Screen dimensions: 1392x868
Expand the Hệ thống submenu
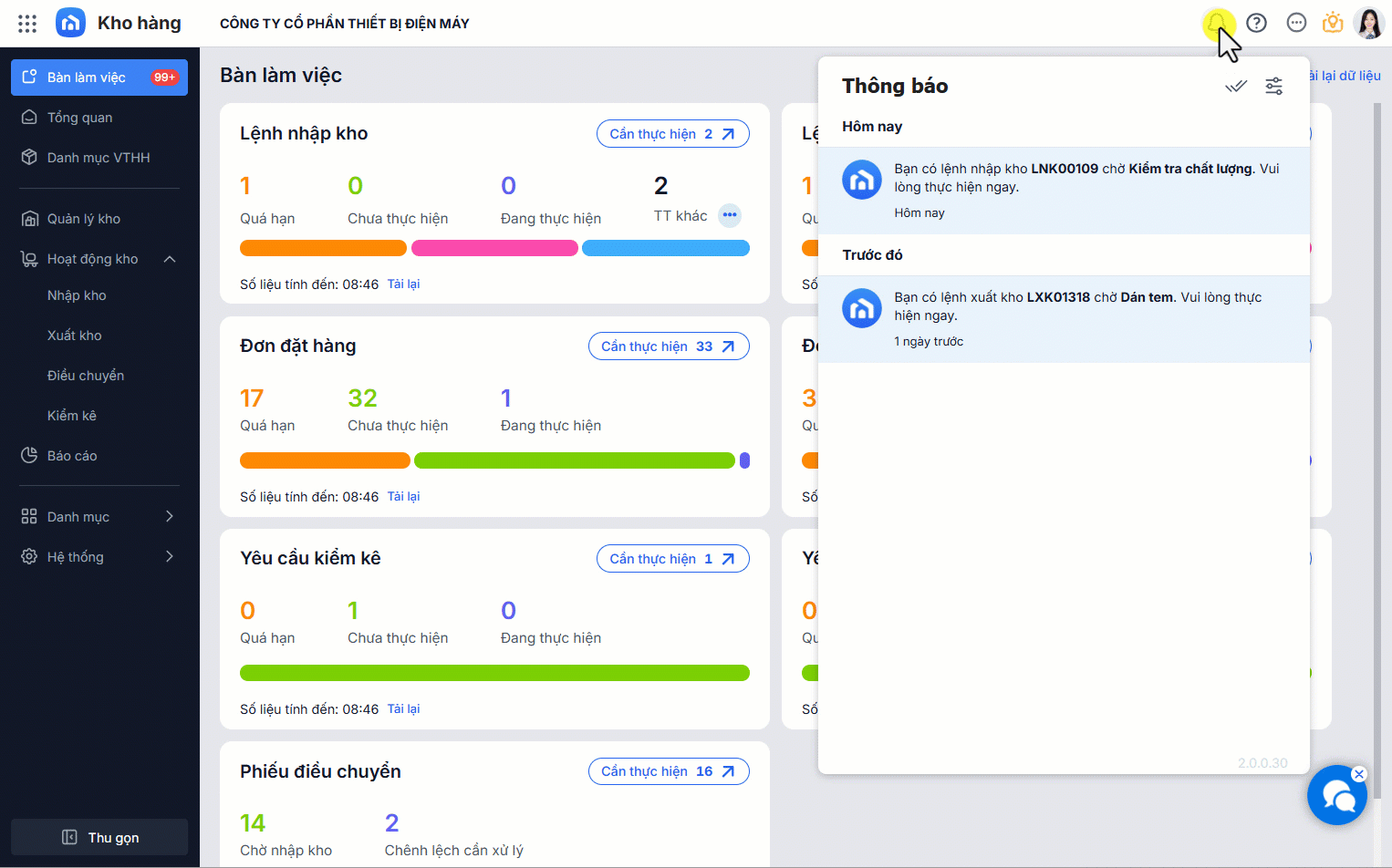coord(170,557)
